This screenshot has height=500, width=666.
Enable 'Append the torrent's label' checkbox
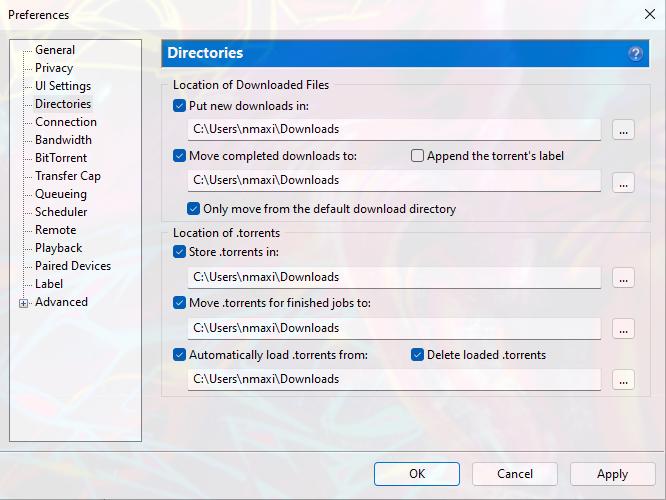(417, 156)
